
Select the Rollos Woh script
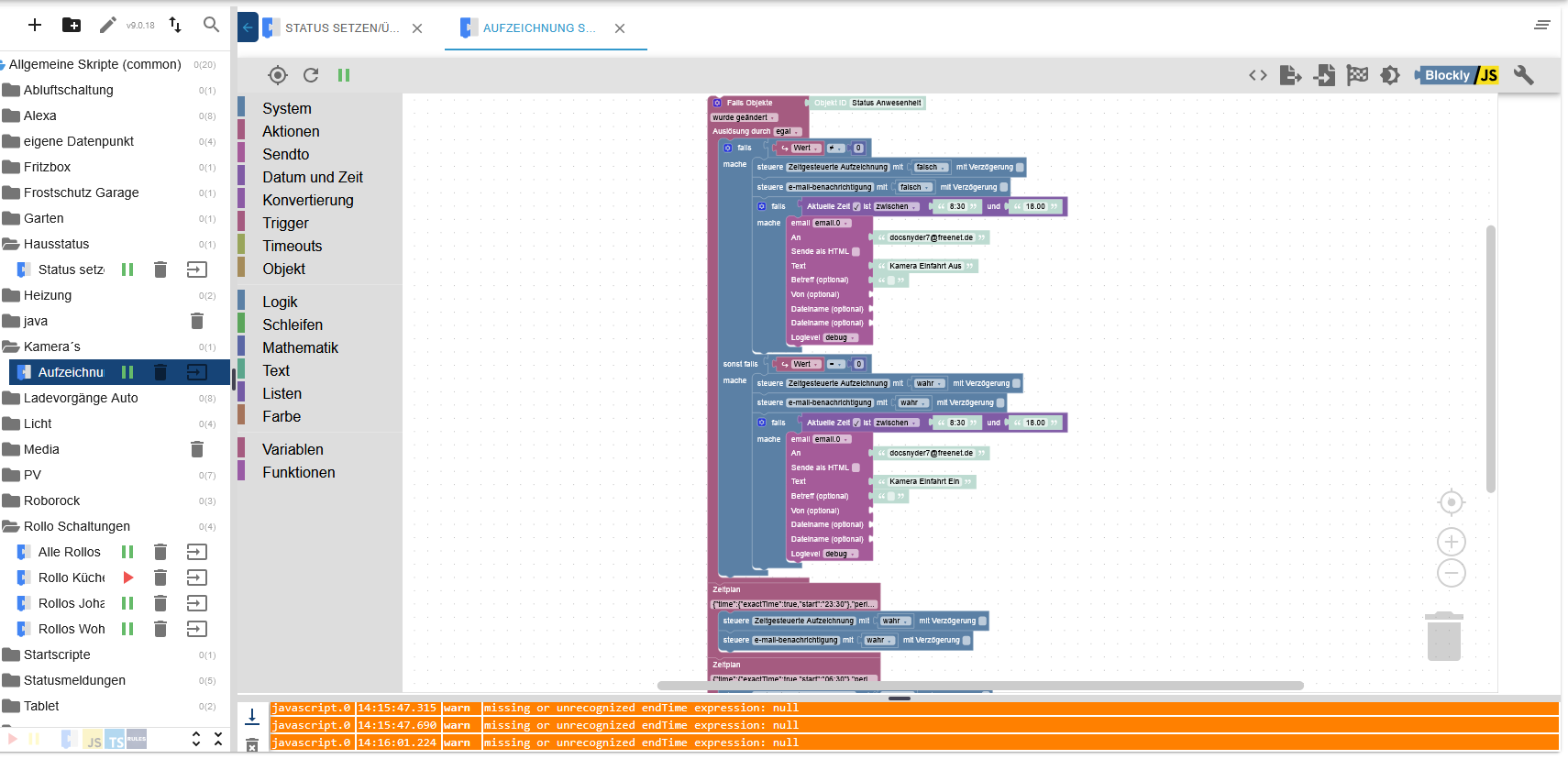pos(72,629)
